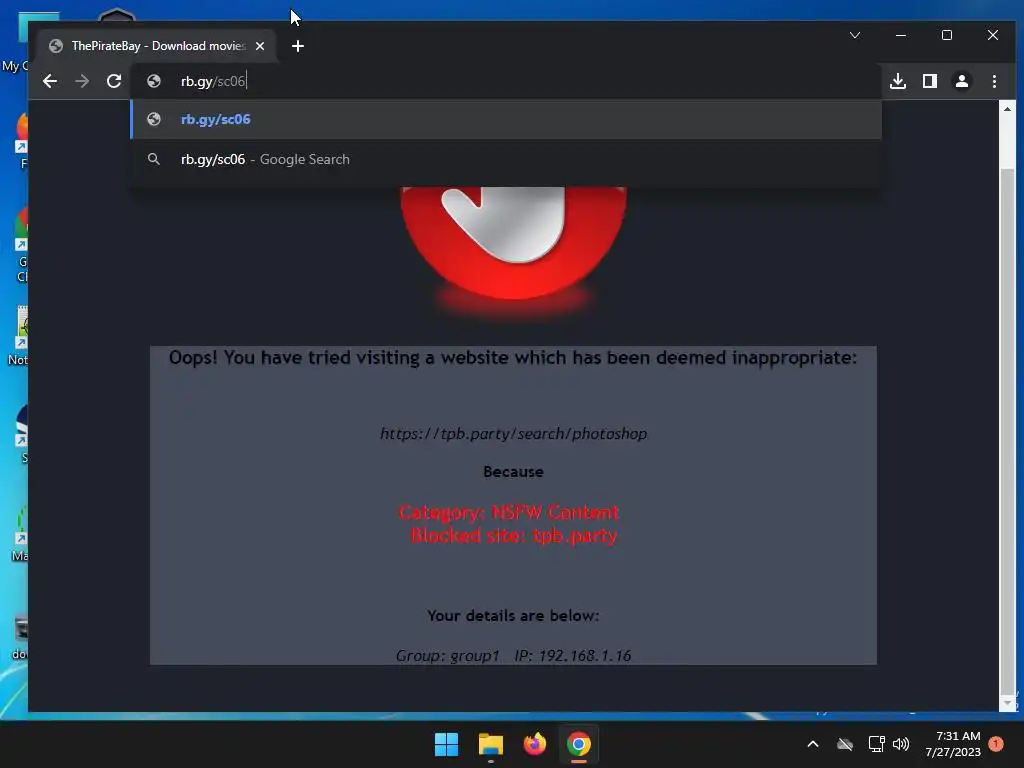This screenshot has width=1024, height=768.
Task: Click the Group: group1 IP: 192.168.1.16 details text
Action: click(x=513, y=655)
